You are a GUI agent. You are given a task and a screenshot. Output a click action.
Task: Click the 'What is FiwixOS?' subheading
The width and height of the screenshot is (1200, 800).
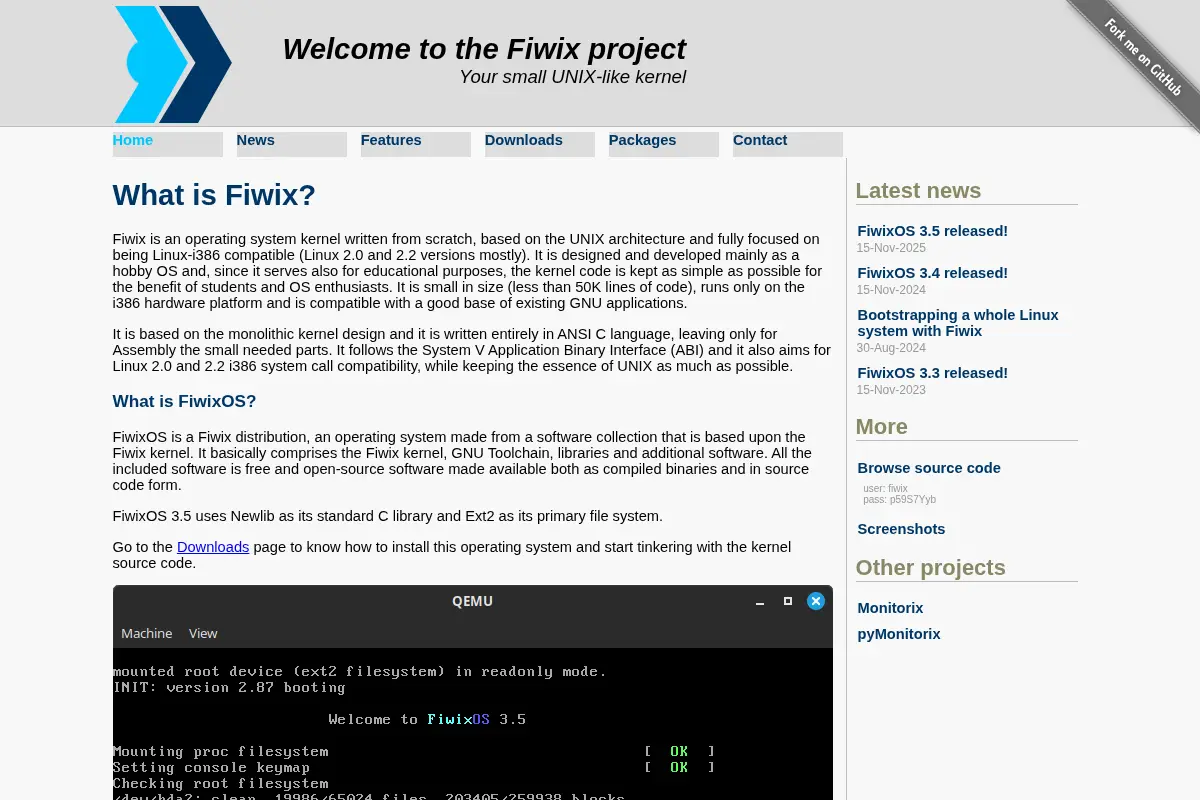tap(184, 402)
